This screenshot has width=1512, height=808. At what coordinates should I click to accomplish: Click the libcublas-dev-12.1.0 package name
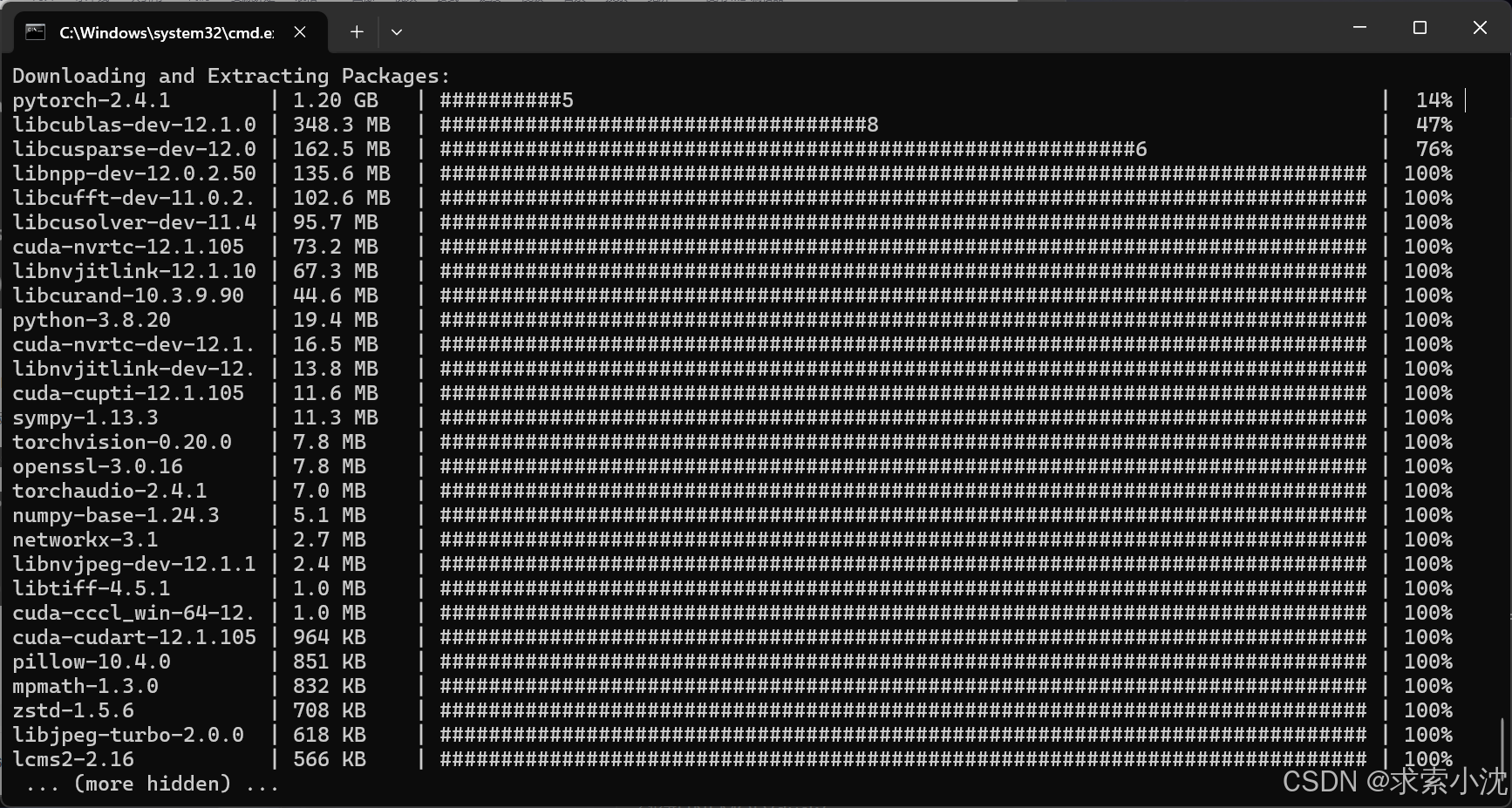134,125
